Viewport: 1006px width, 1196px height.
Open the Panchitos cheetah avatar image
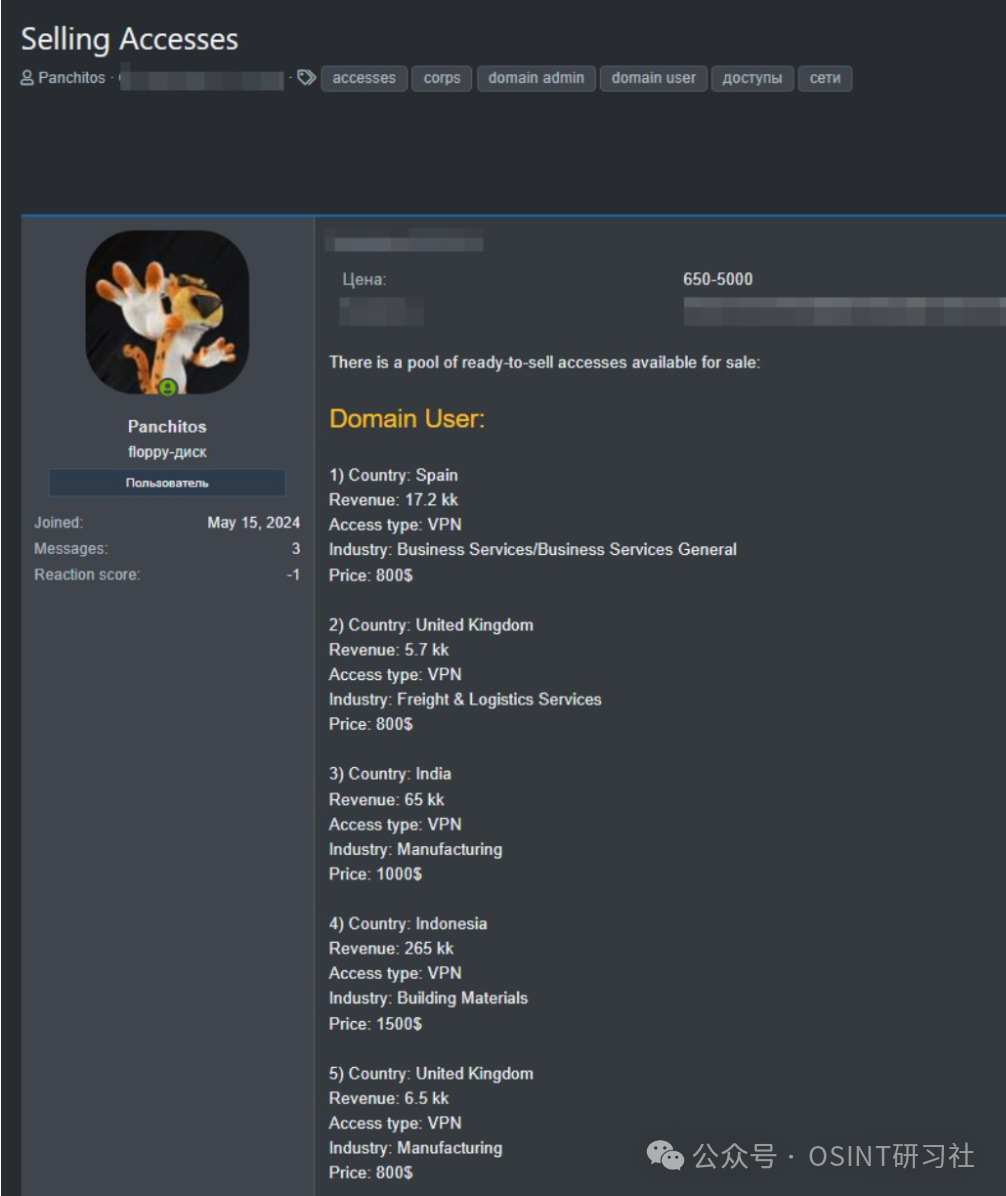pyautogui.click(x=167, y=313)
